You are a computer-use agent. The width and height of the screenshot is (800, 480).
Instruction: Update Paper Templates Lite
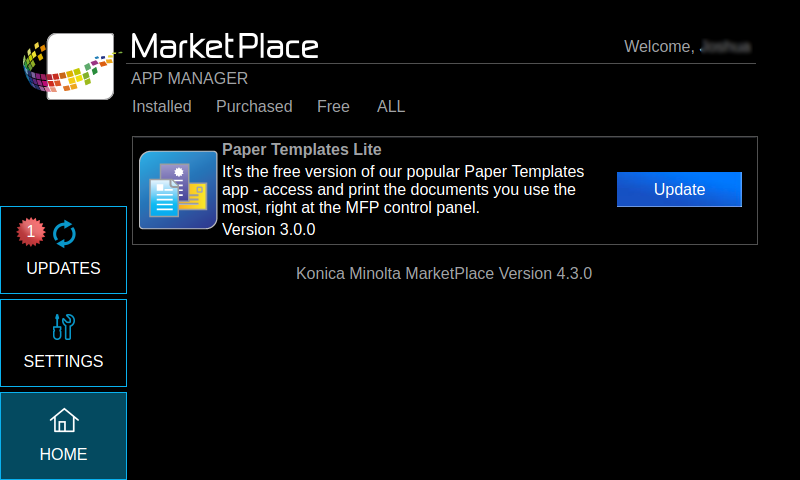coord(679,189)
